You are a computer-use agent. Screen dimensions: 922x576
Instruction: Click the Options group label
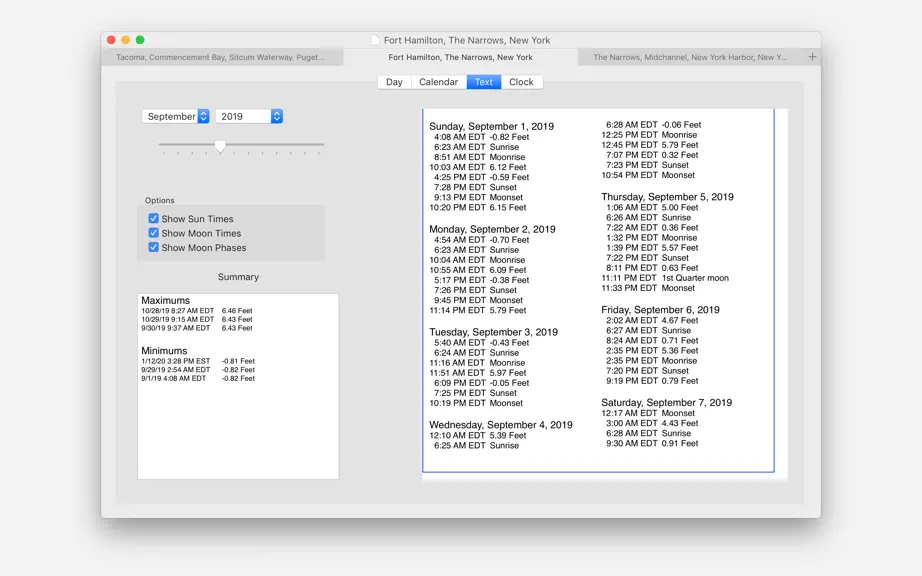tap(159, 200)
